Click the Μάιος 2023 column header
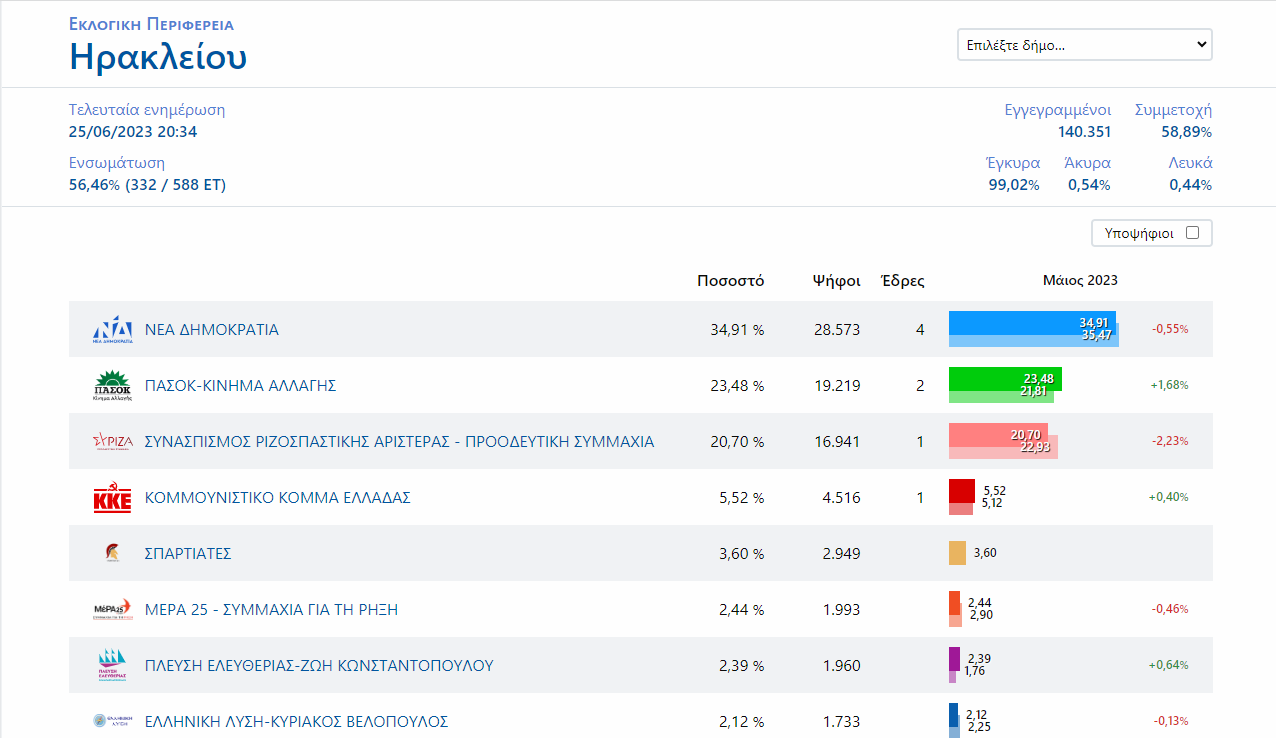Viewport: 1276px width, 738px height. (1080, 281)
